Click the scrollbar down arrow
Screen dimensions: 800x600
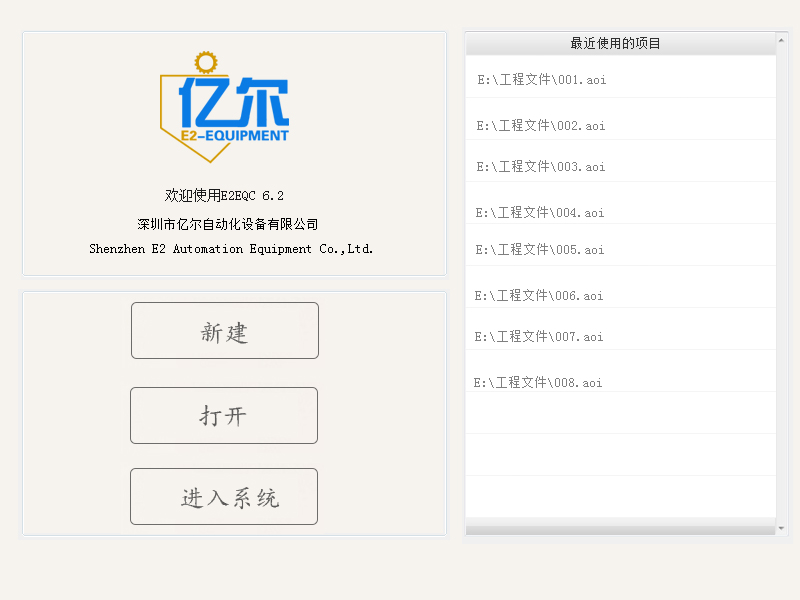coord(779,529)
